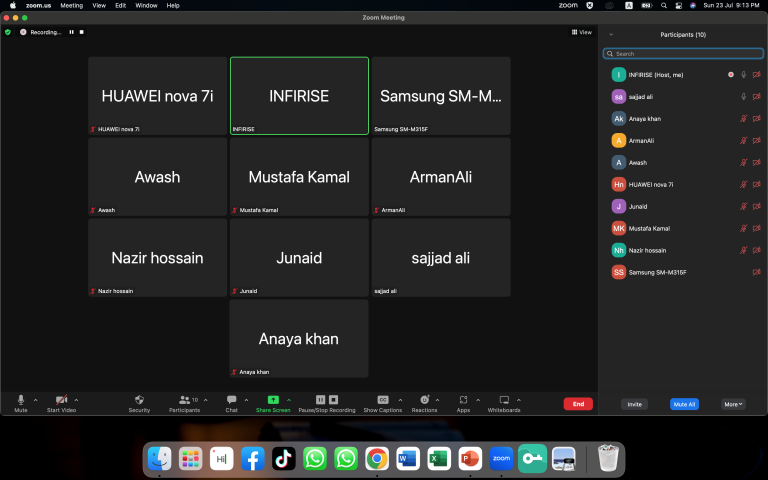Toggle muted microphone icon for ArmanAli

744,141
